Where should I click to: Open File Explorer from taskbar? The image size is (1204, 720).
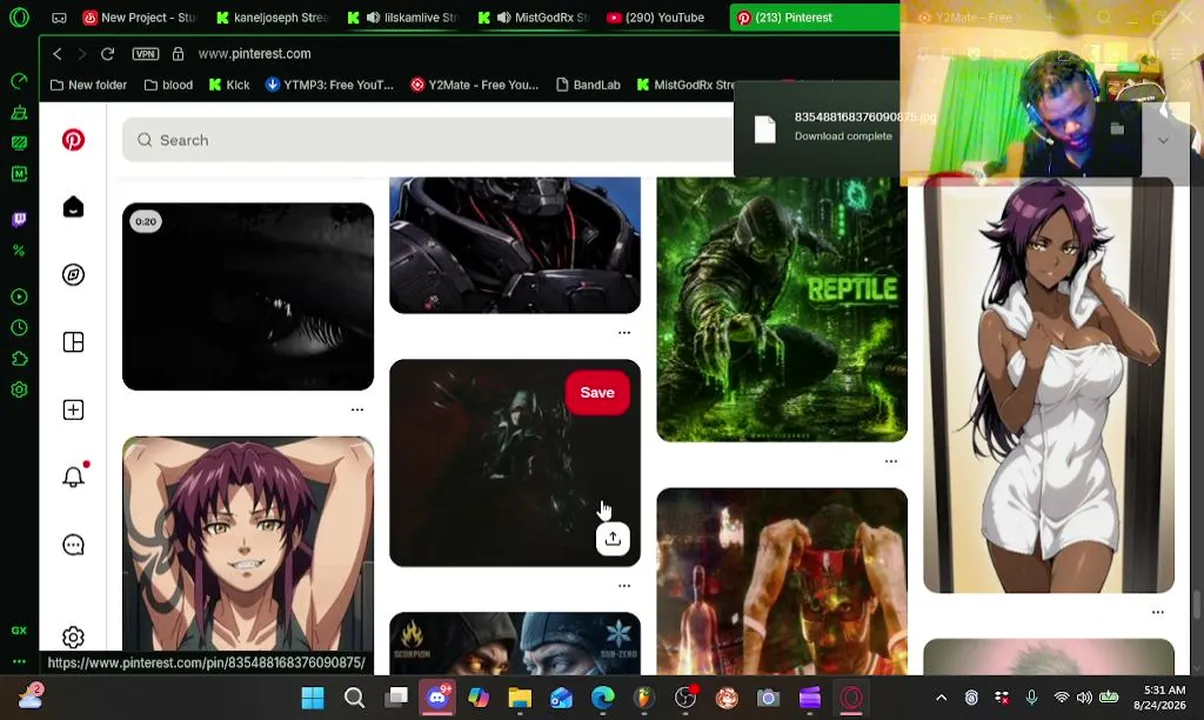coord(520,697)
